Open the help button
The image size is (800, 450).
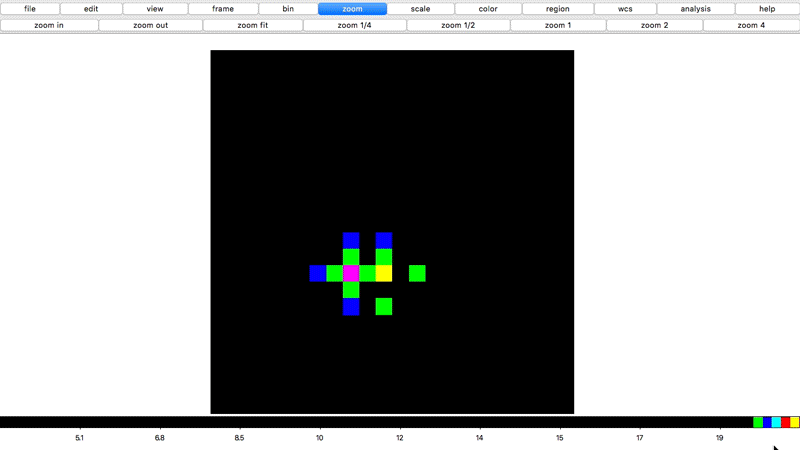click(x=767, y=9)
